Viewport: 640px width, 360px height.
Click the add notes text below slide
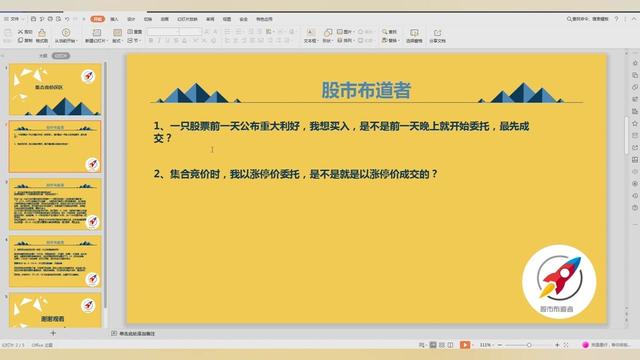137,333
